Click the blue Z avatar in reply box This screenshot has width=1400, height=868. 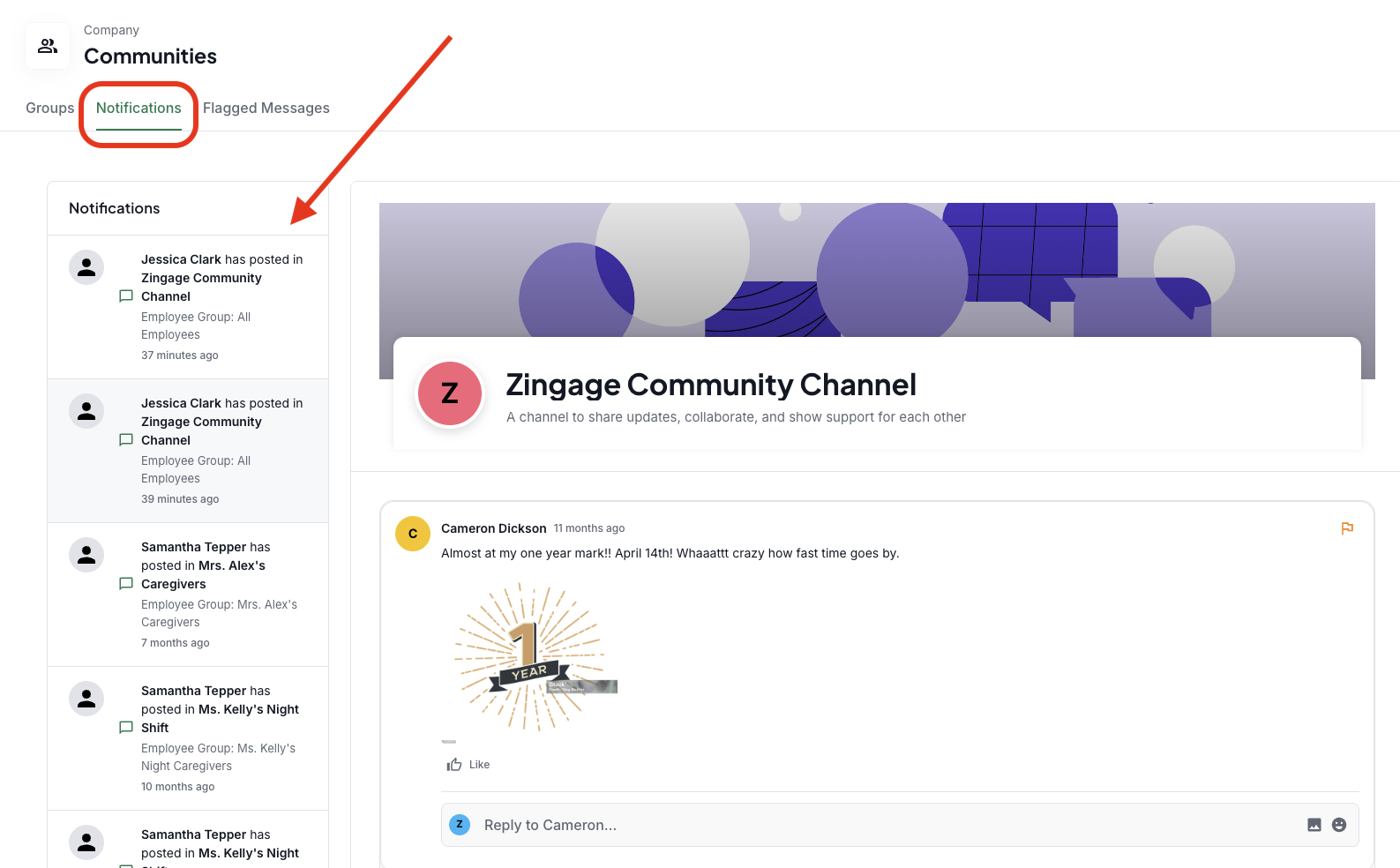460,824
